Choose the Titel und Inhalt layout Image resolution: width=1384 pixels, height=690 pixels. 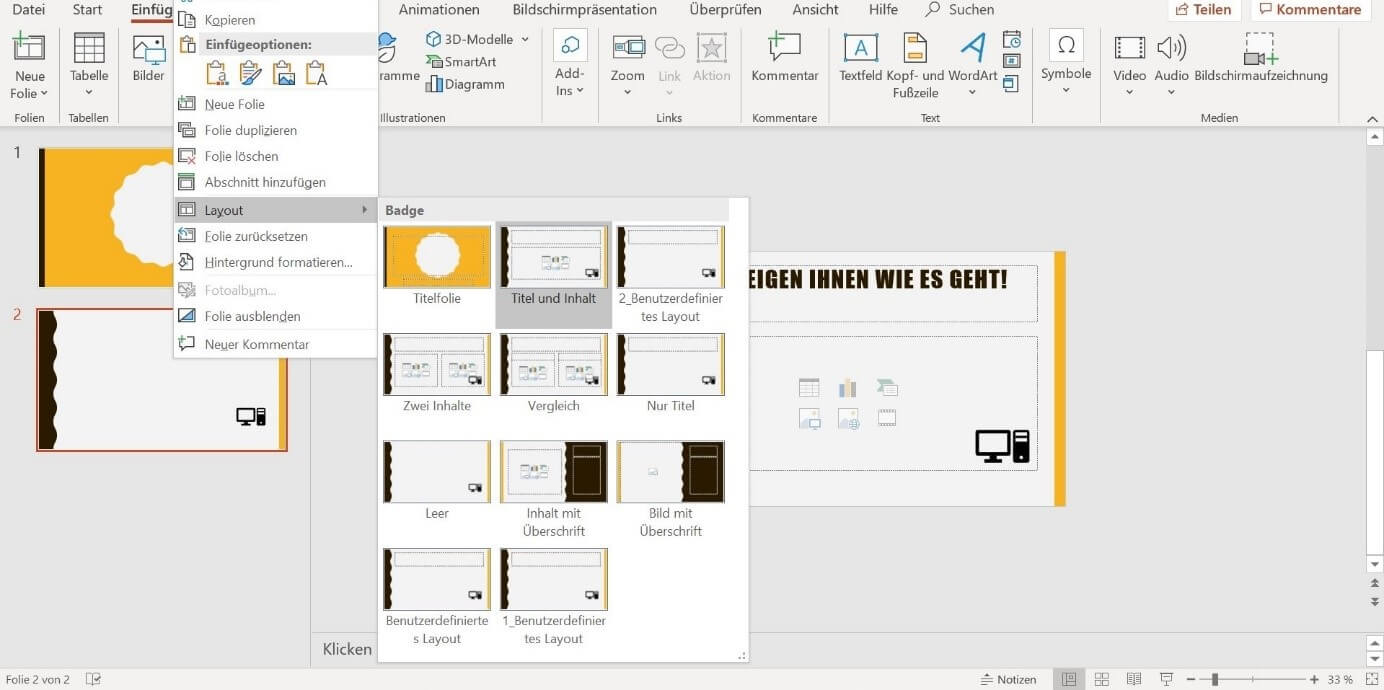click(x=554, y=274)
